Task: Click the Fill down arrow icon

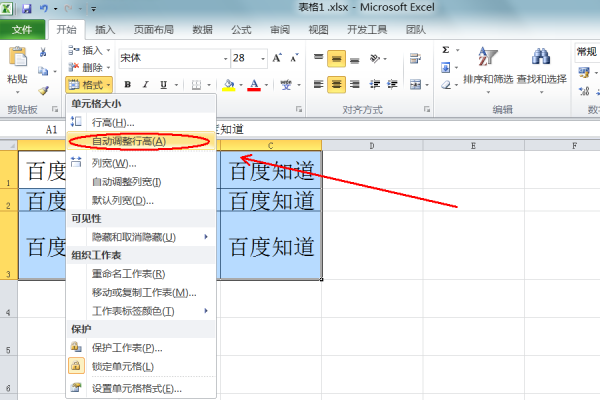Action: 445,68
